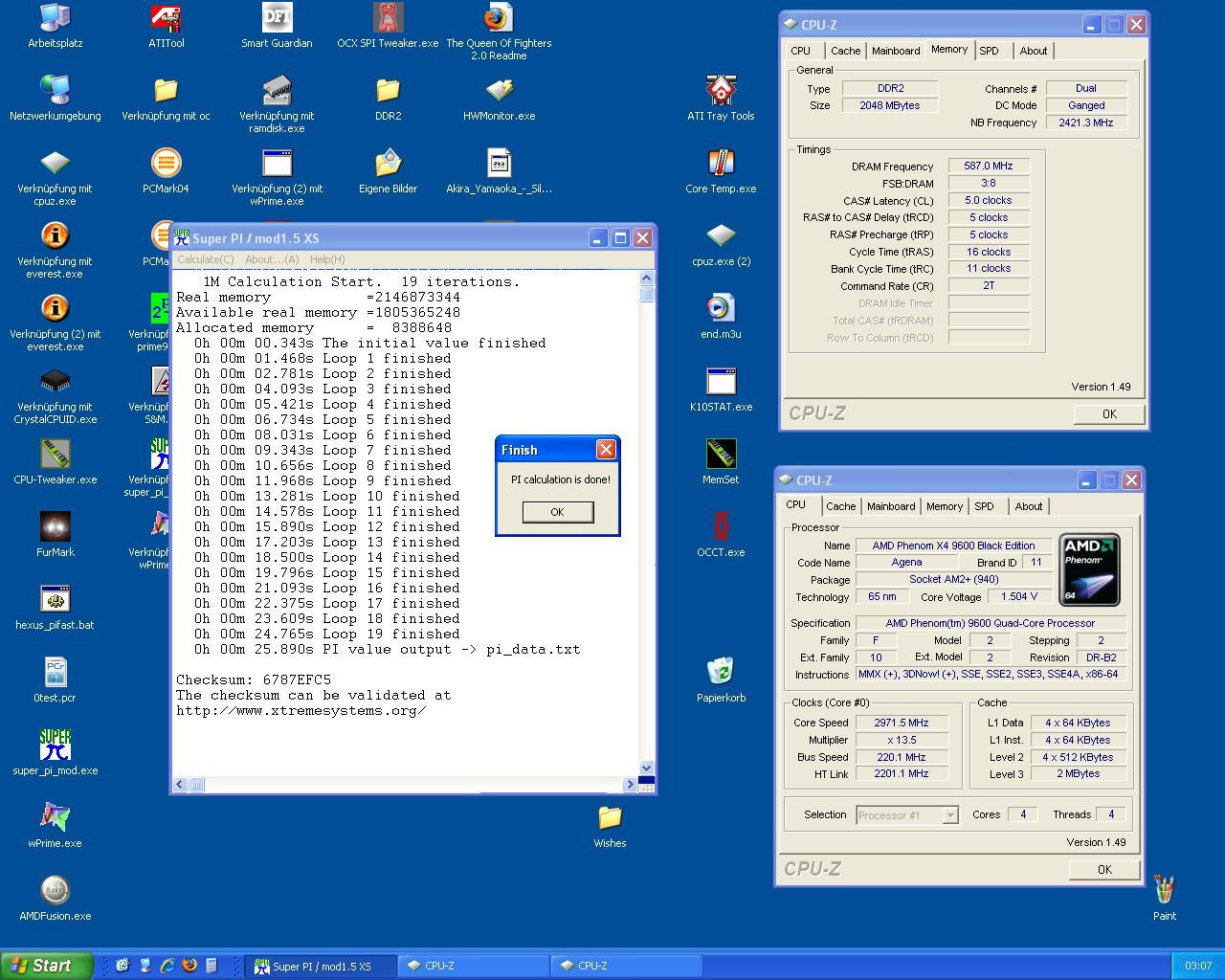Open CPU tab in upper CPU-Z window

(x=801, y=51)
